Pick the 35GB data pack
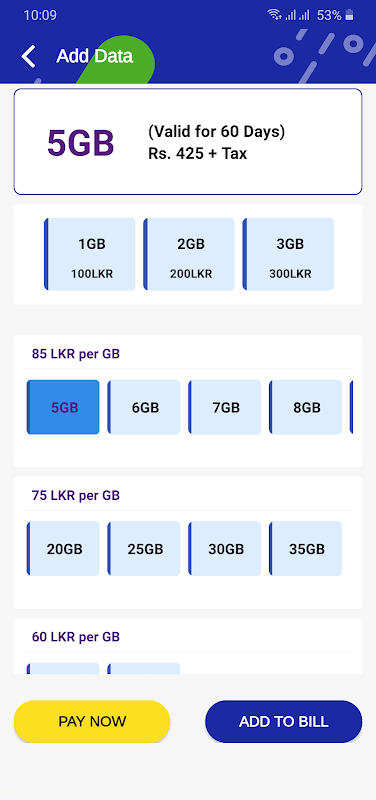Screen dimensions: 376x800 [x=306, y=548]
